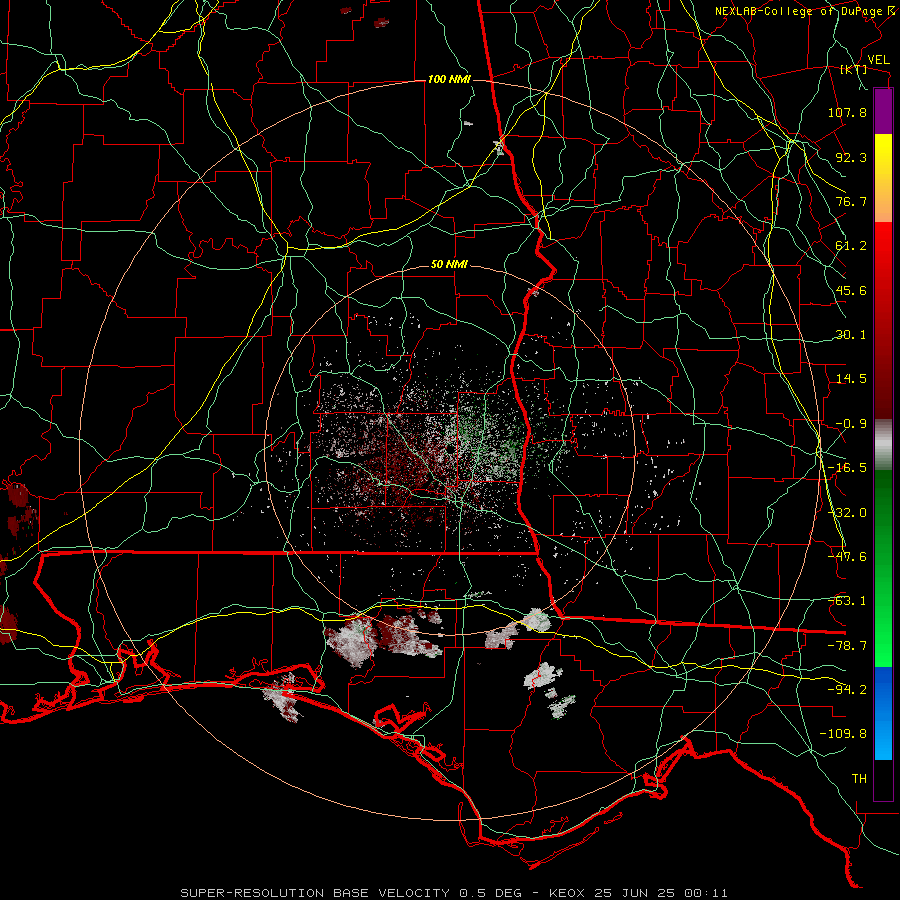Click the 14.5 velocity legend value
The height and width of the screenshot is (900, 900).
851,379
